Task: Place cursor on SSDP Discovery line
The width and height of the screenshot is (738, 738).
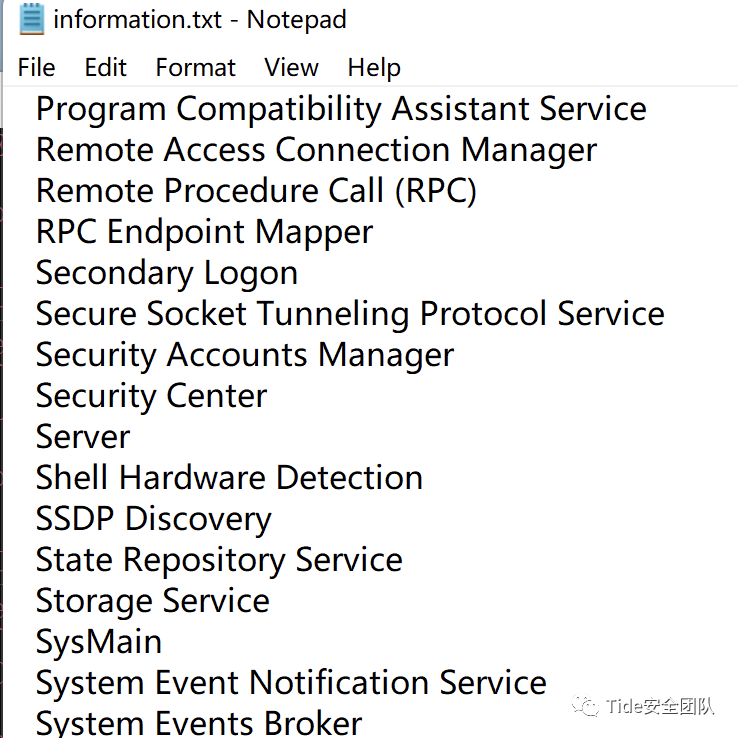Action: [153, 519]
